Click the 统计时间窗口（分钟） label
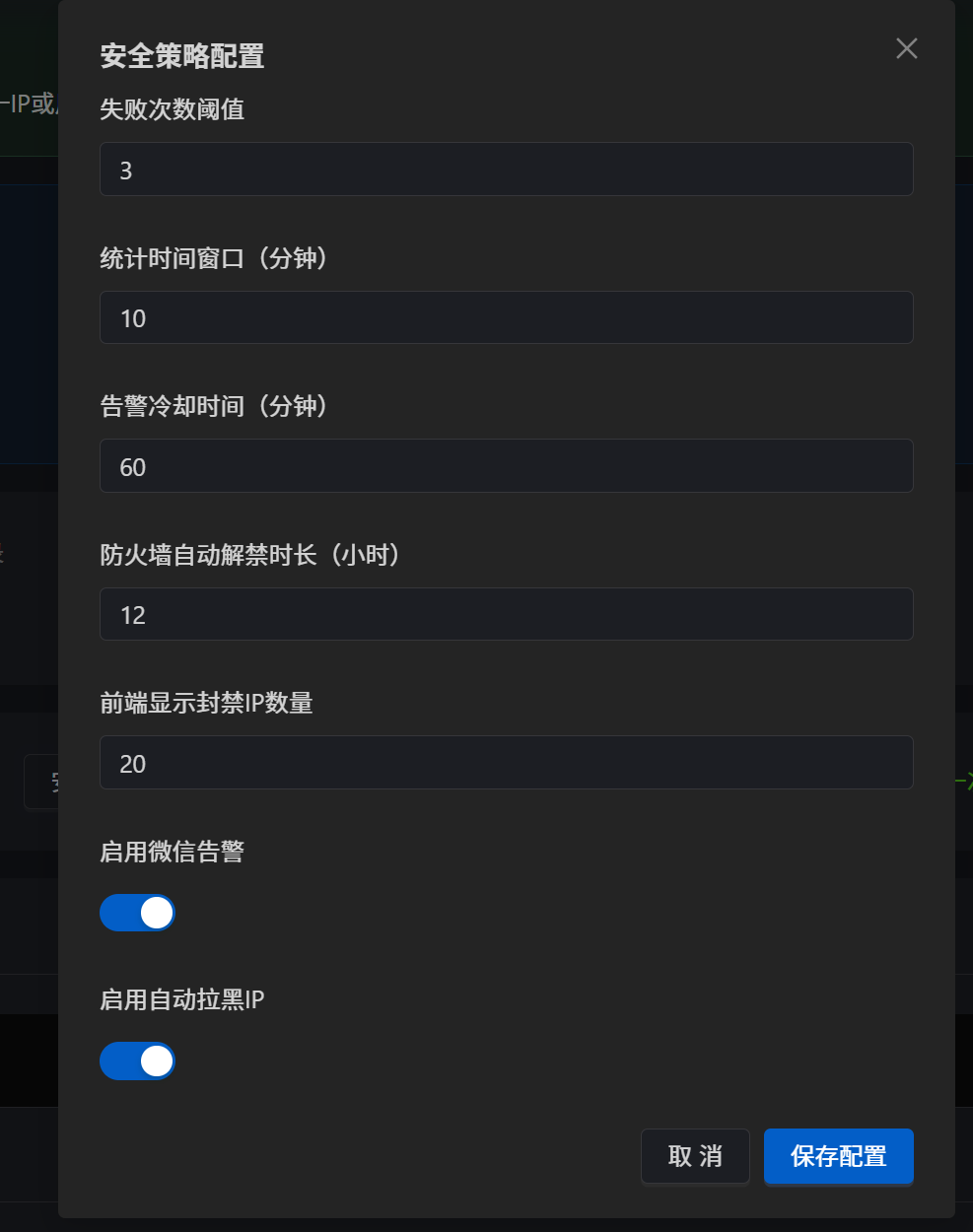973x1232 pixels. click(213, 258)
